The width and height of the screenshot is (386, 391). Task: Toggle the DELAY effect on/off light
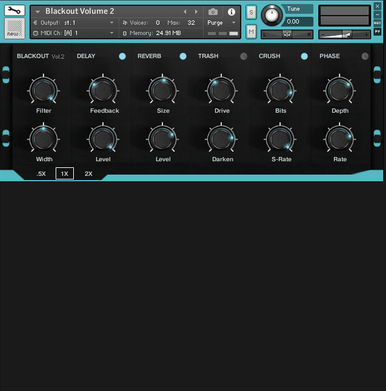click(122, 56)
